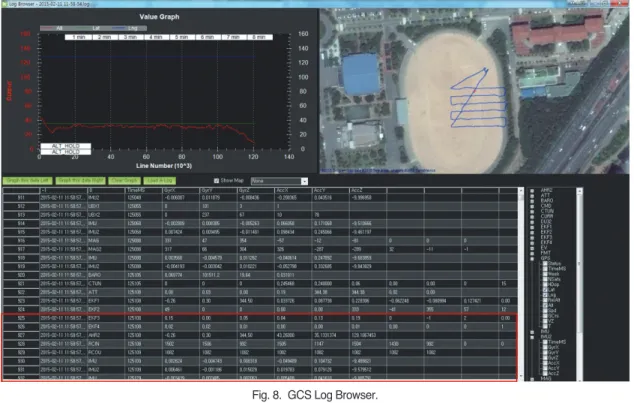Check the GyrX box under IMU2
Screen dimensions: 634x403
pos(545,347)
